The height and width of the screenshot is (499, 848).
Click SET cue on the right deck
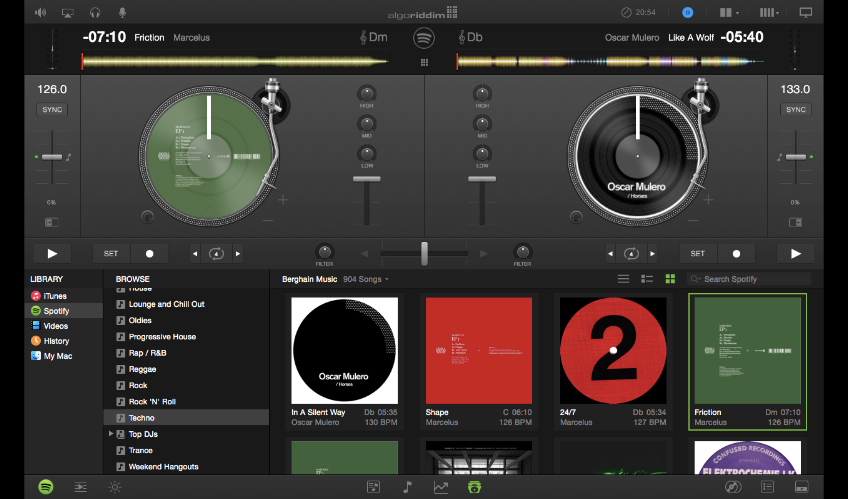click(x=698, y=254)
